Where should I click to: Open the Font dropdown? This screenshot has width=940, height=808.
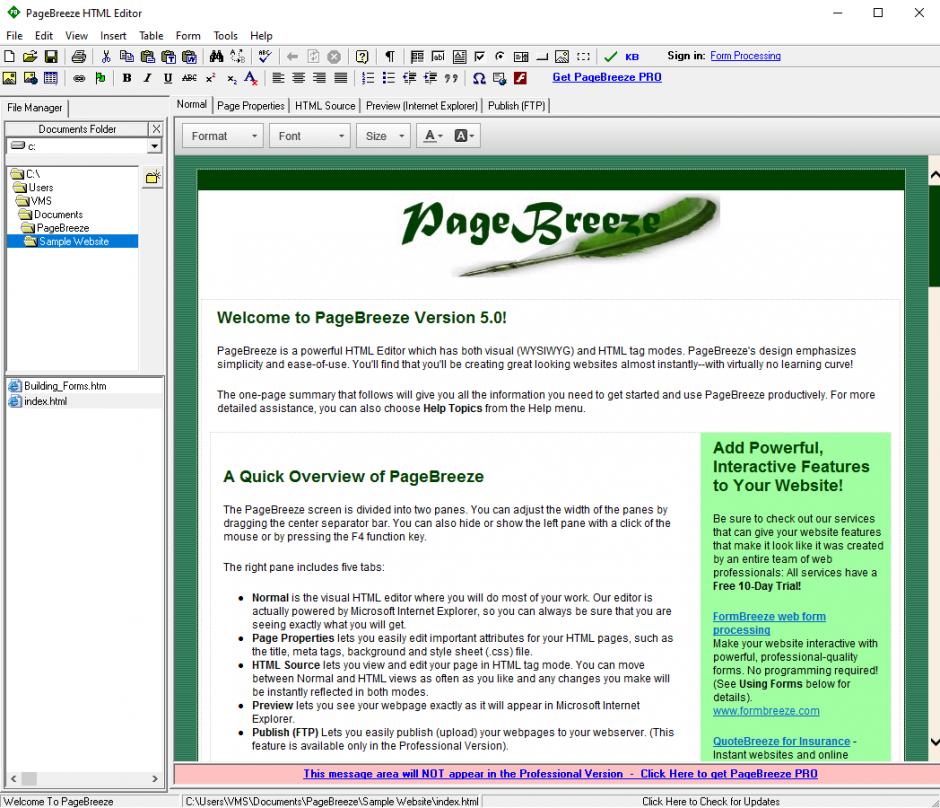(x=310, y=136)
